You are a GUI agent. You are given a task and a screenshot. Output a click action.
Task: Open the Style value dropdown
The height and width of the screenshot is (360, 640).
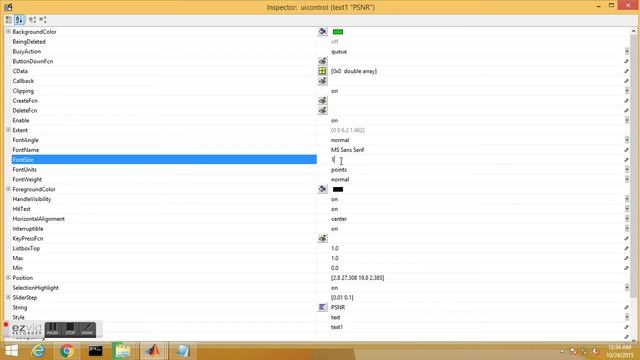(627, 317)
